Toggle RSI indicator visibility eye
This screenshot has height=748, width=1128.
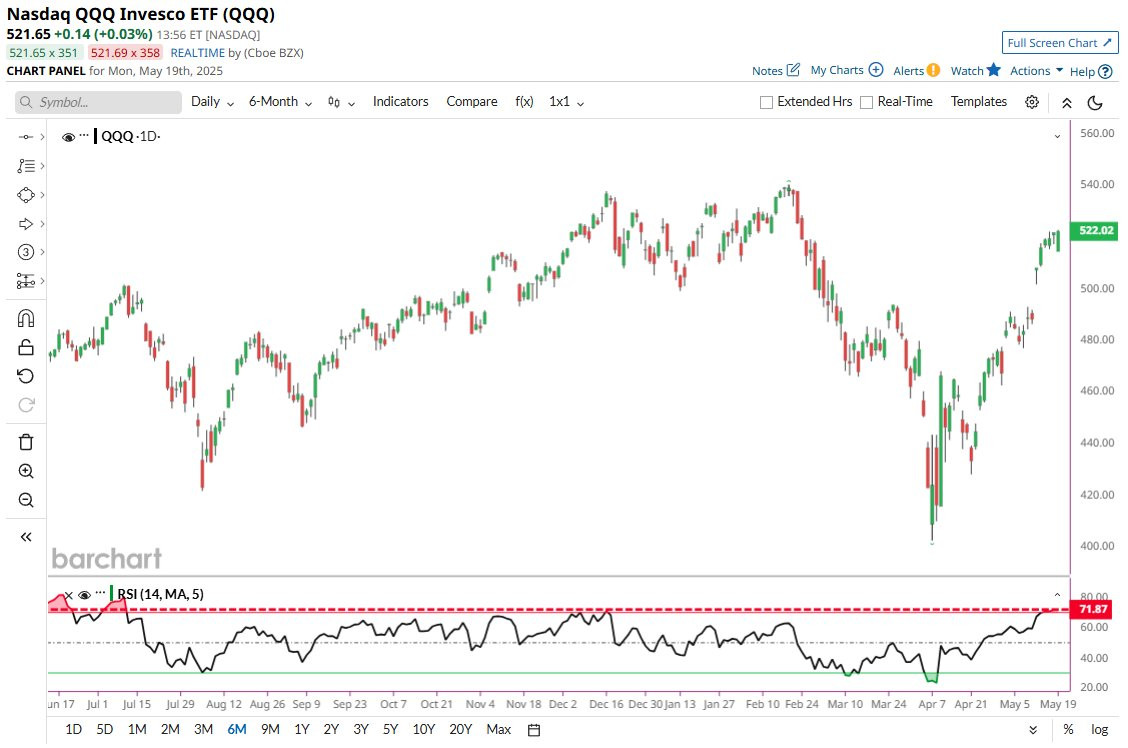(84, 595)
